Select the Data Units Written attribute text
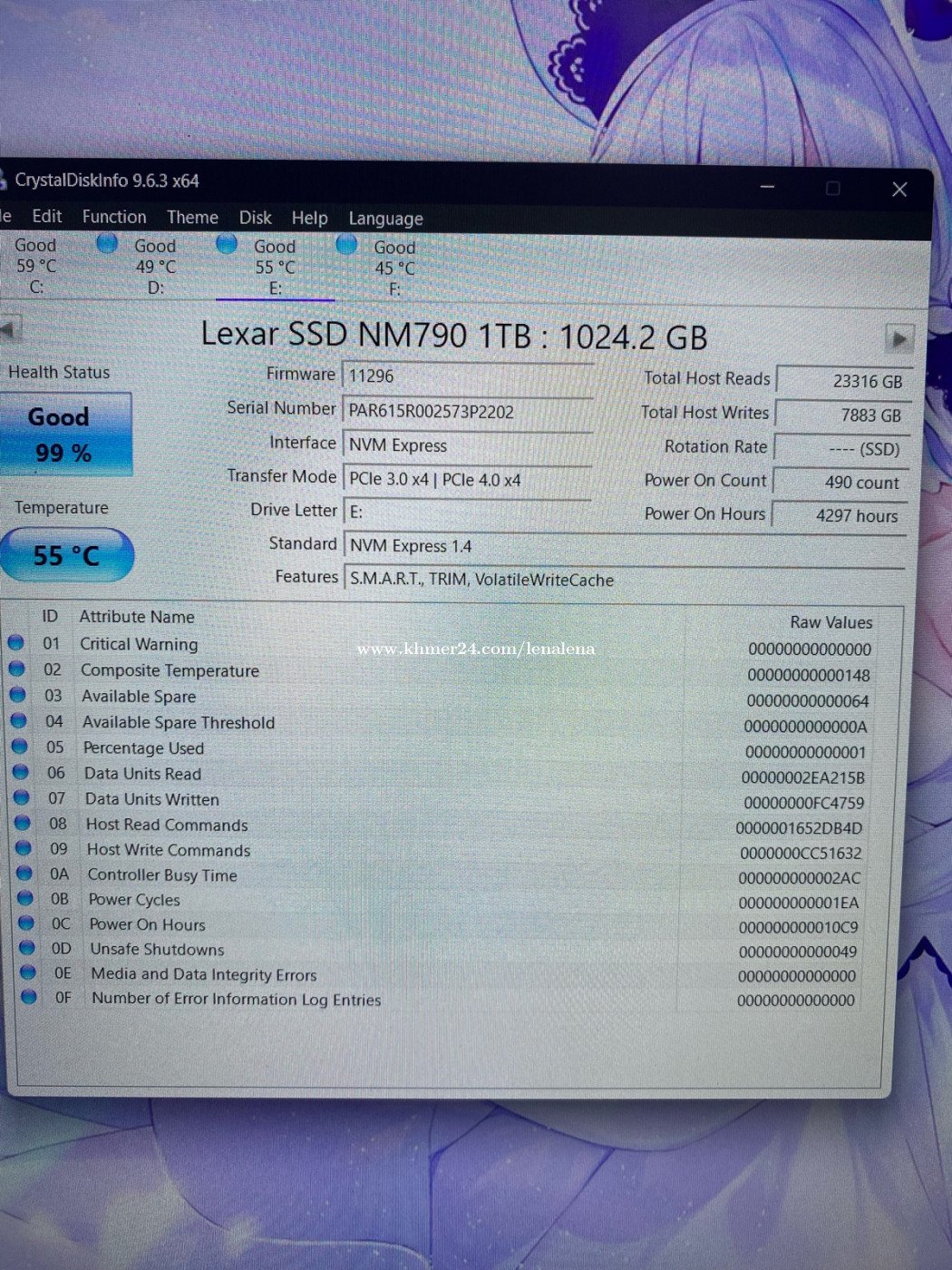The height and width of the screenshot is (1270, 952). pyautogui.click(x=152, y=799)
